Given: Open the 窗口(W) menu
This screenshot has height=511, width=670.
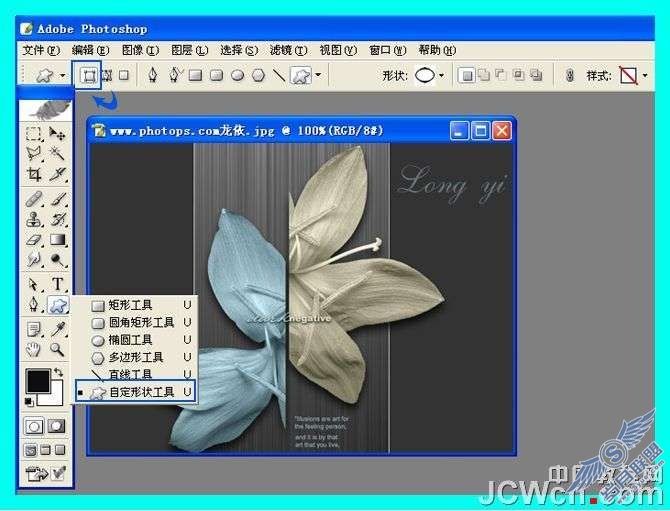Looking at the screenshot, I should point(388,50).
